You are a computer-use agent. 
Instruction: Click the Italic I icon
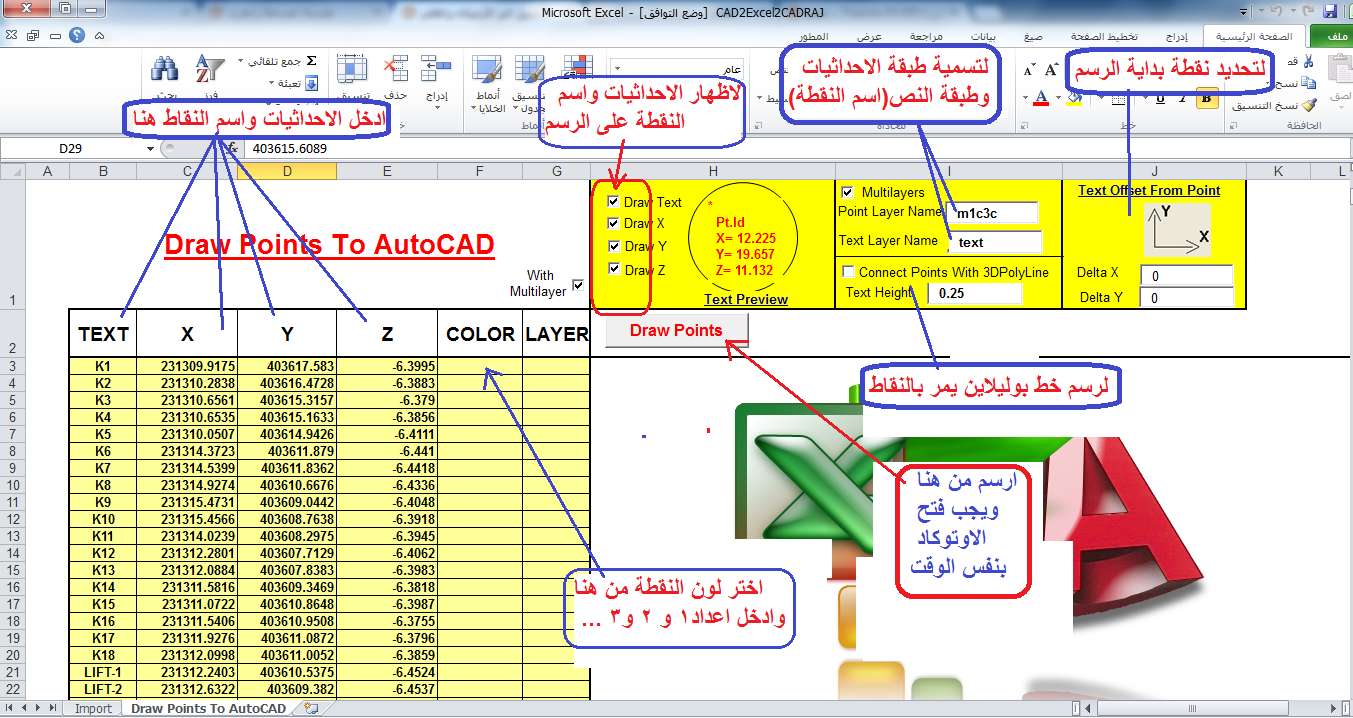coord(1183,98)
